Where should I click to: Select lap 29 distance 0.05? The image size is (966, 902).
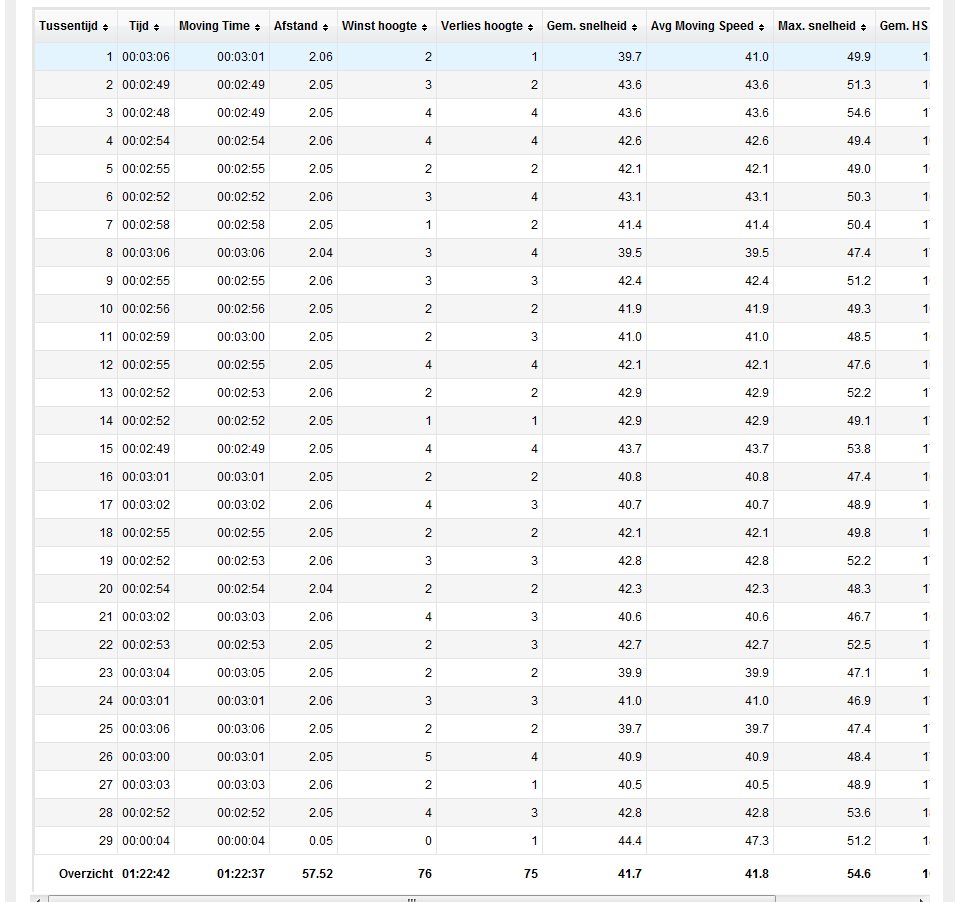(321, 842)
